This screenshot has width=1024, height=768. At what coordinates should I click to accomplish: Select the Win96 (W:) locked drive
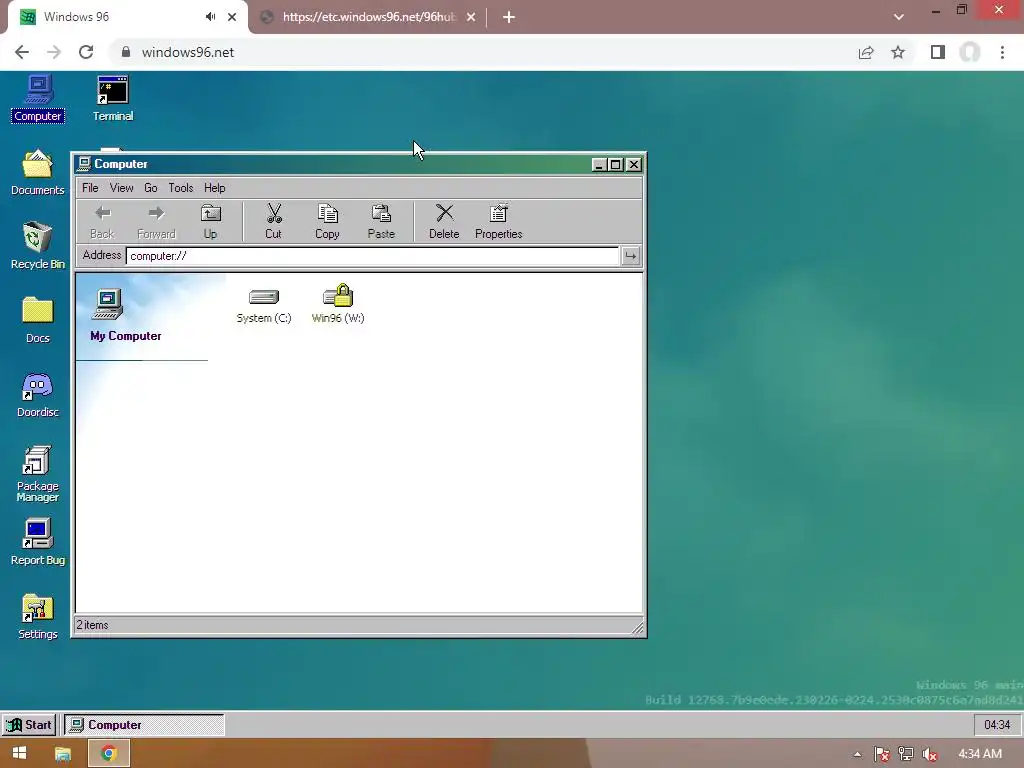point(338,305)
